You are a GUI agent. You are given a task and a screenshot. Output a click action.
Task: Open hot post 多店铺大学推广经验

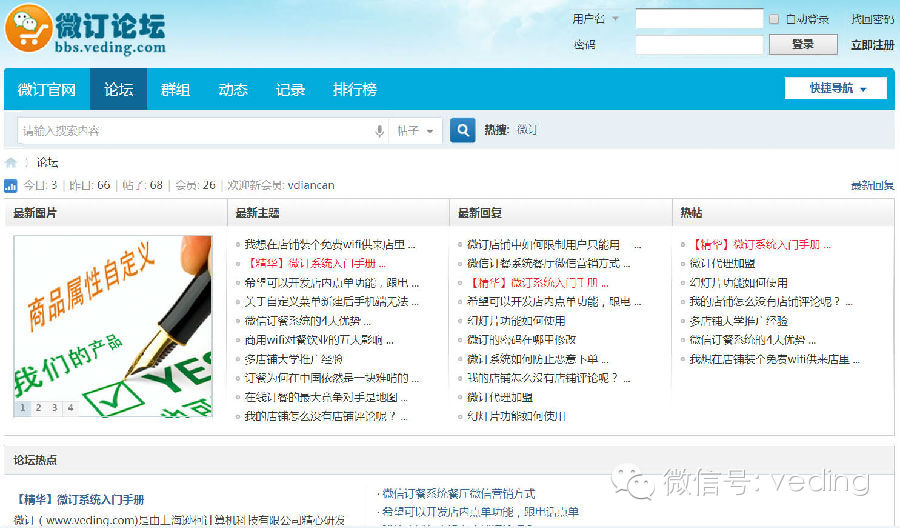(738, 321)
